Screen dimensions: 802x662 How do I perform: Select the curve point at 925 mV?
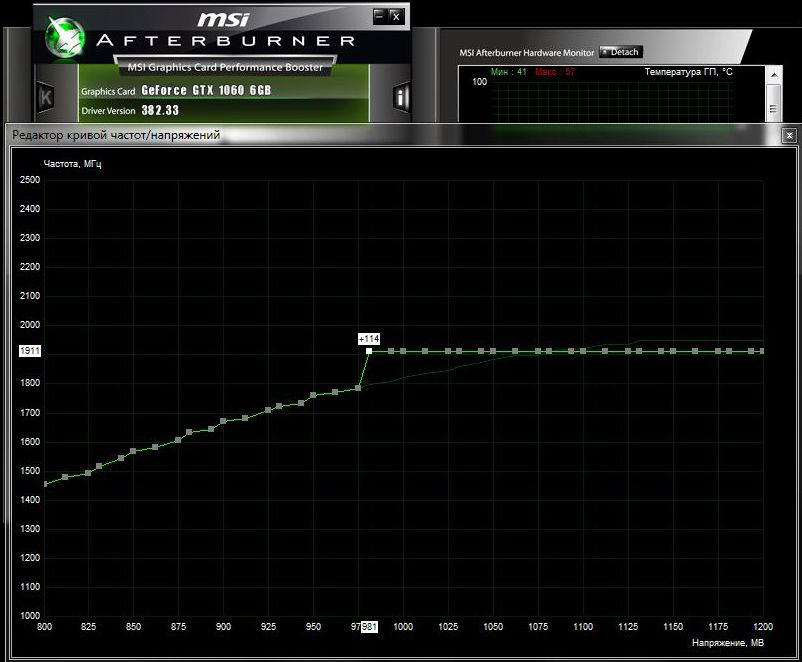tap(268, 410)
